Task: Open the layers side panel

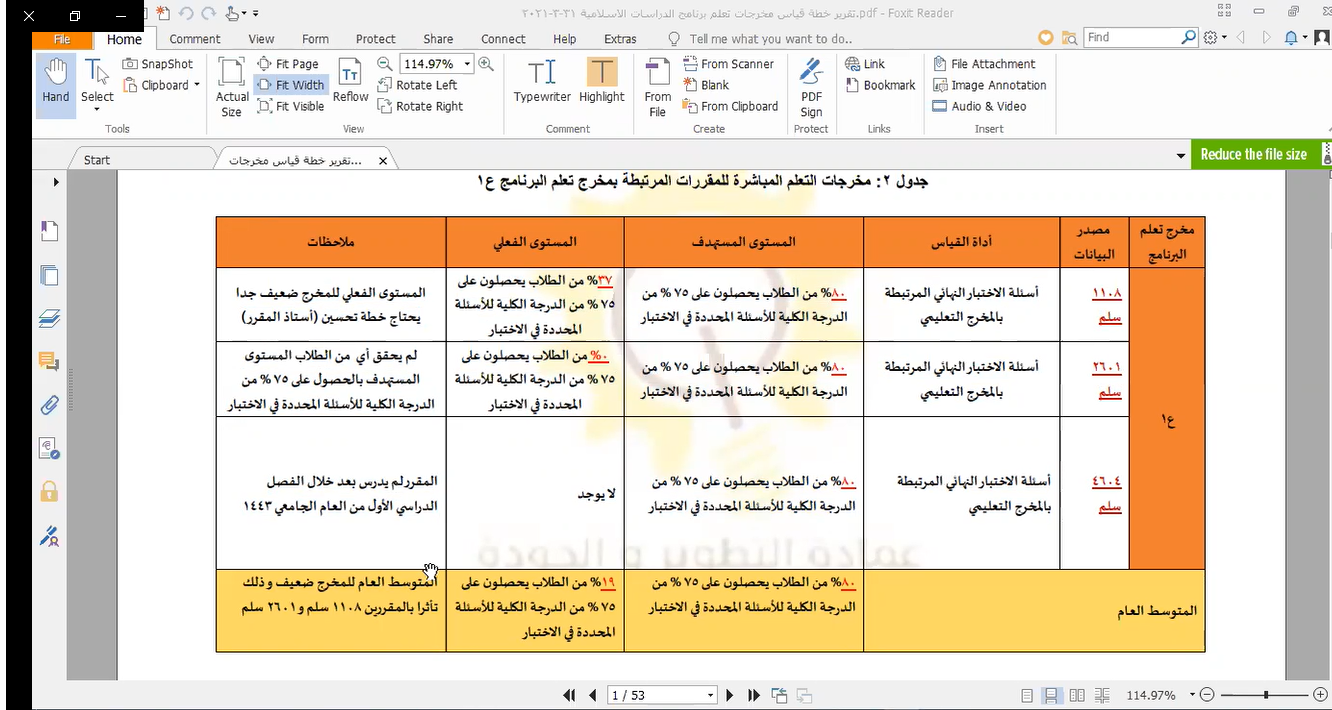Action: [x=49, y=318]
